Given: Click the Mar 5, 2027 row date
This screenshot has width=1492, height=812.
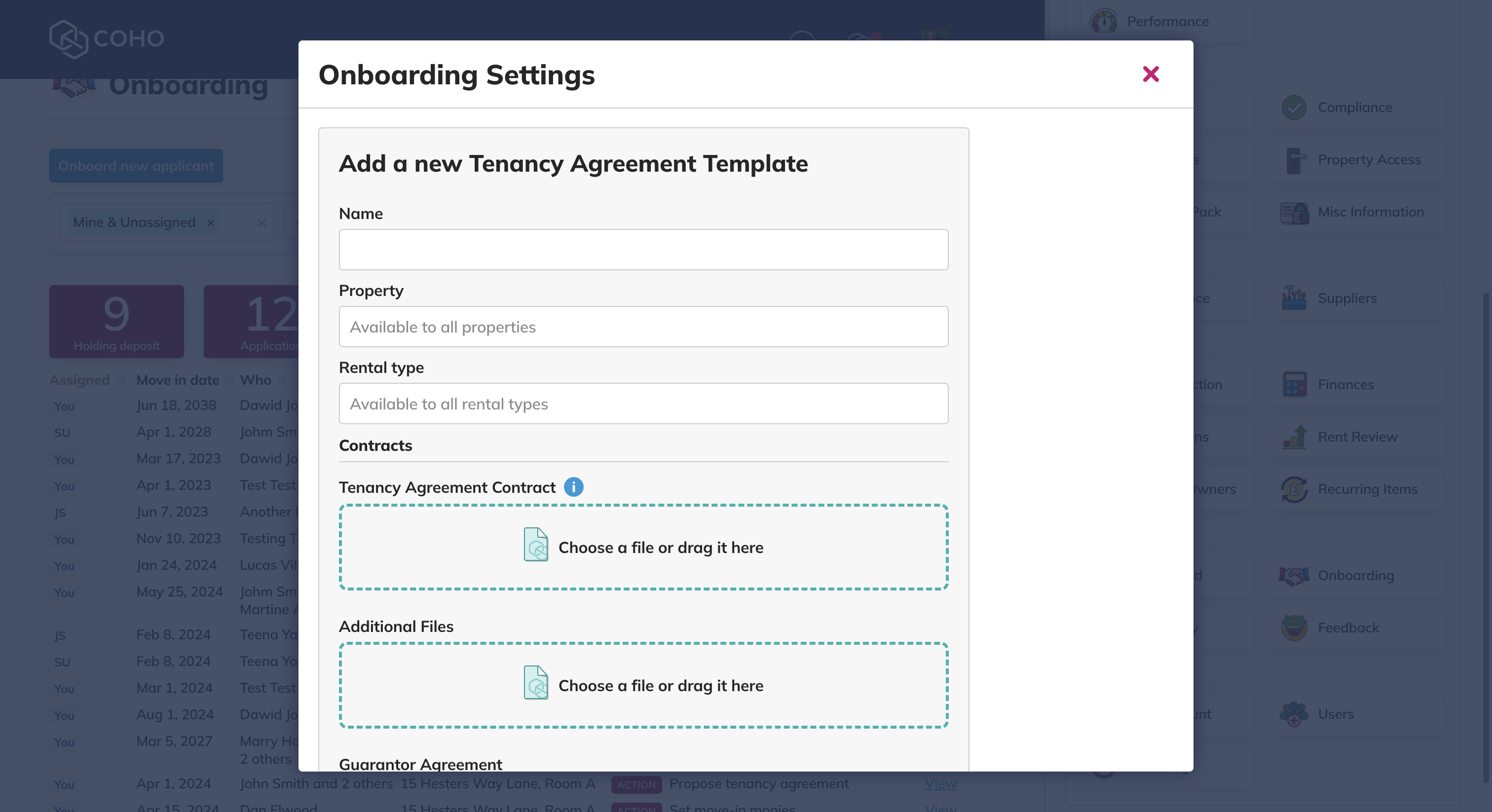Looking at the screenshot, I should pyautogui.click(x=174, y=741).
